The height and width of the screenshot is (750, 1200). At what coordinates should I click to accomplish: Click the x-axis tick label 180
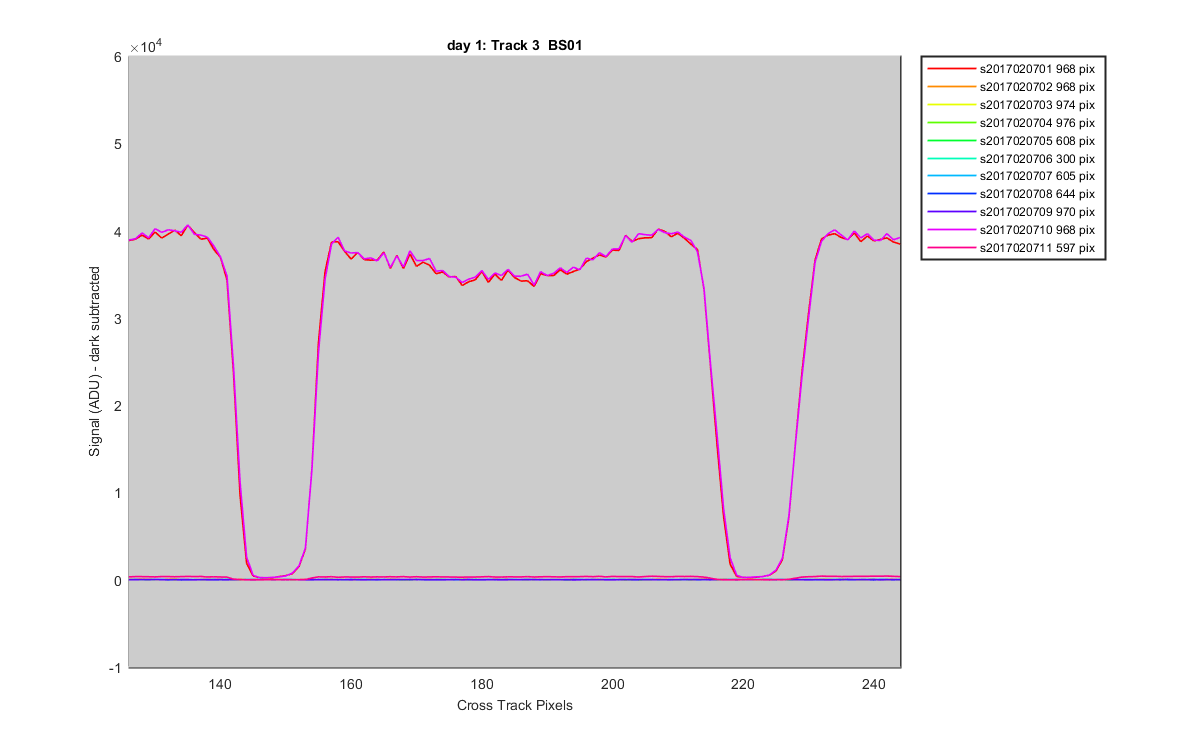tap(482, 684)
